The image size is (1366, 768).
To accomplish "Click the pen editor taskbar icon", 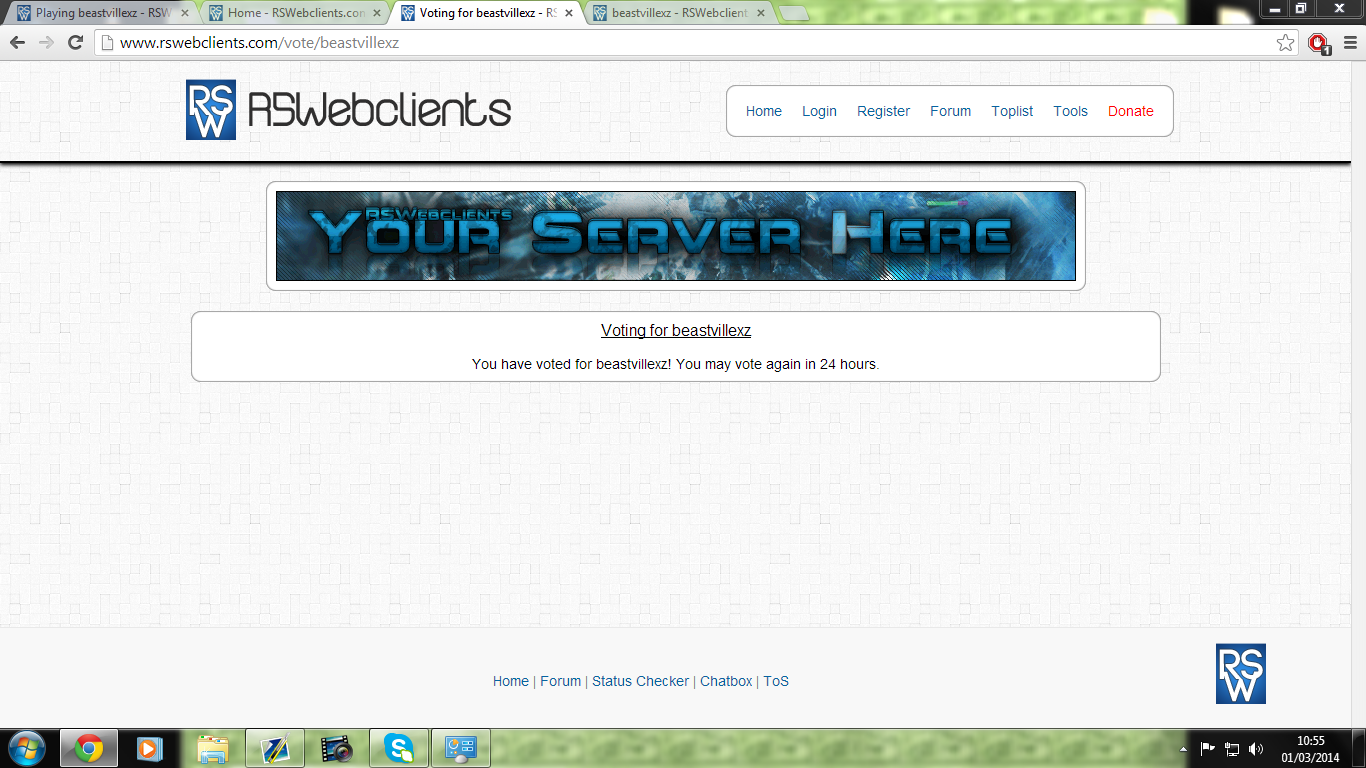I will [274, 748].
